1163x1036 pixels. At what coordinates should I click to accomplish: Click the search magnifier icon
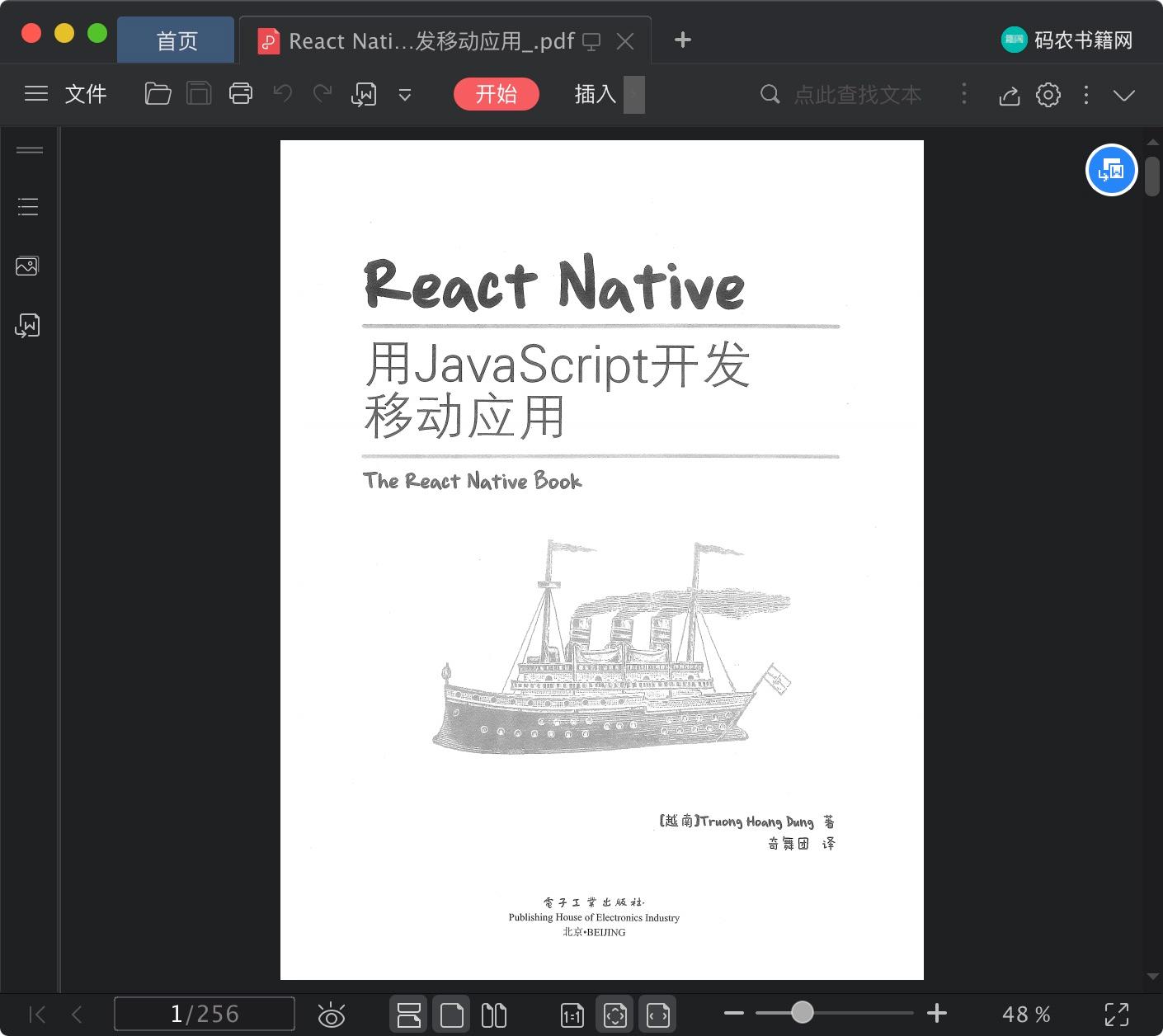770,94
